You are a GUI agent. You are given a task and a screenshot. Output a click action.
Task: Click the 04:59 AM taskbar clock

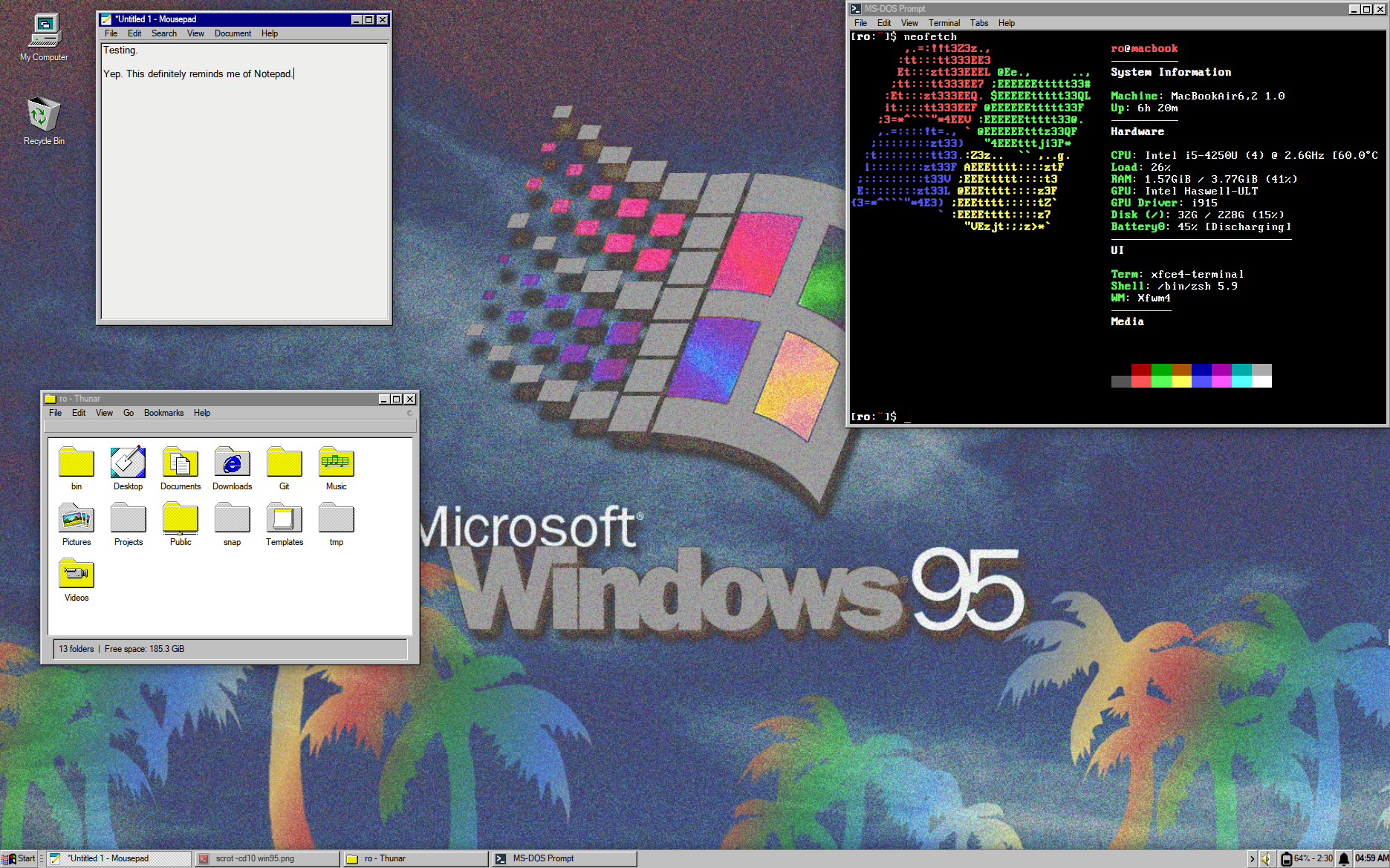[x=1371, y=858]
